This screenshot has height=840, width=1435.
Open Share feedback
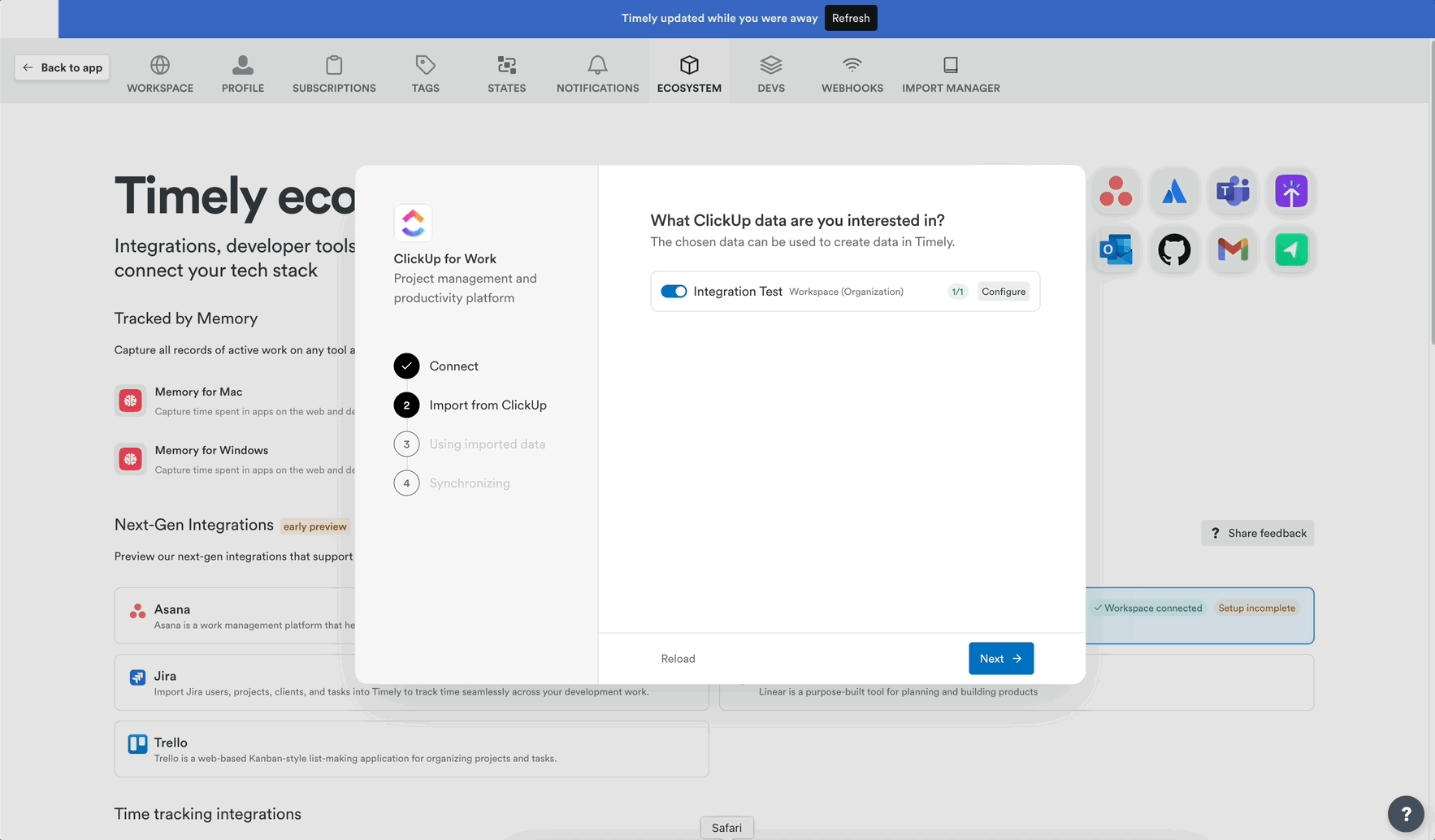[1257, 533]
